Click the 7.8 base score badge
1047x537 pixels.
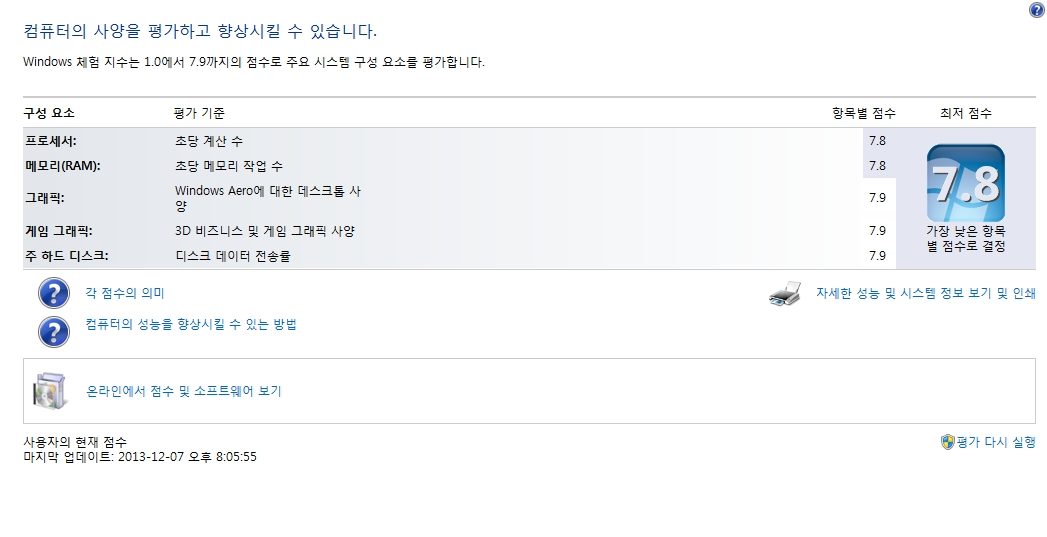click(x=966, y=184)
